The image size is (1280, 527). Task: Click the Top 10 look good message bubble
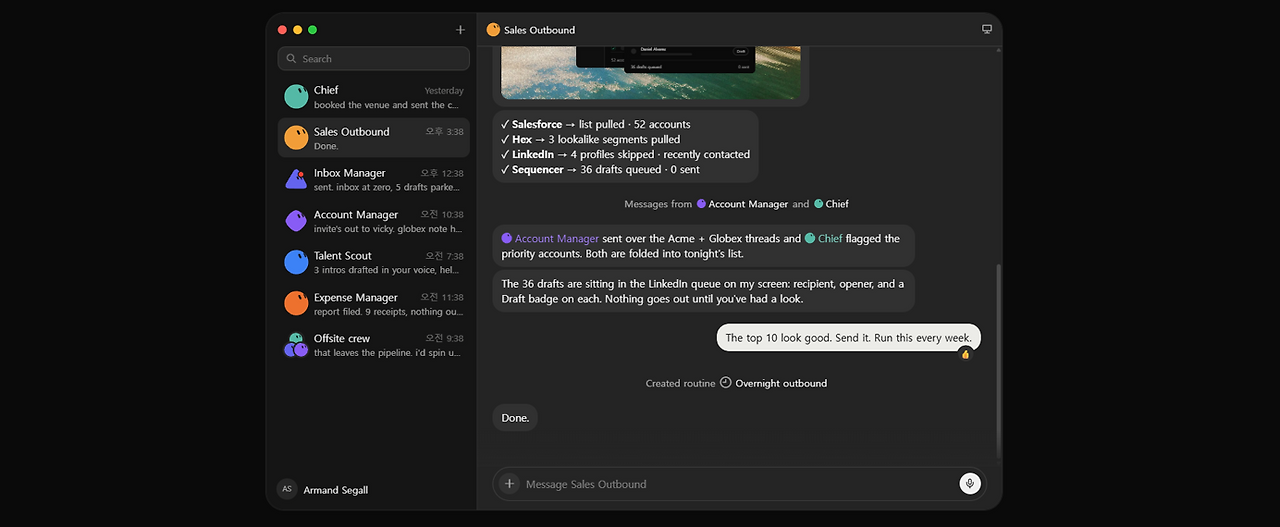848,338
